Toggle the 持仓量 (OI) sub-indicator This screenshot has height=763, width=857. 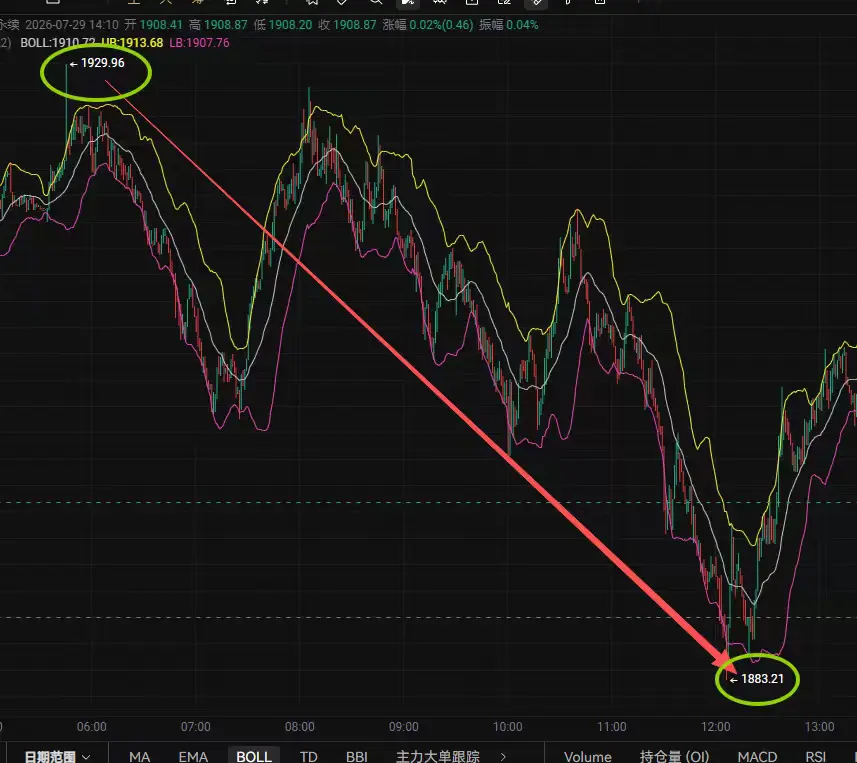click(674, 756)
